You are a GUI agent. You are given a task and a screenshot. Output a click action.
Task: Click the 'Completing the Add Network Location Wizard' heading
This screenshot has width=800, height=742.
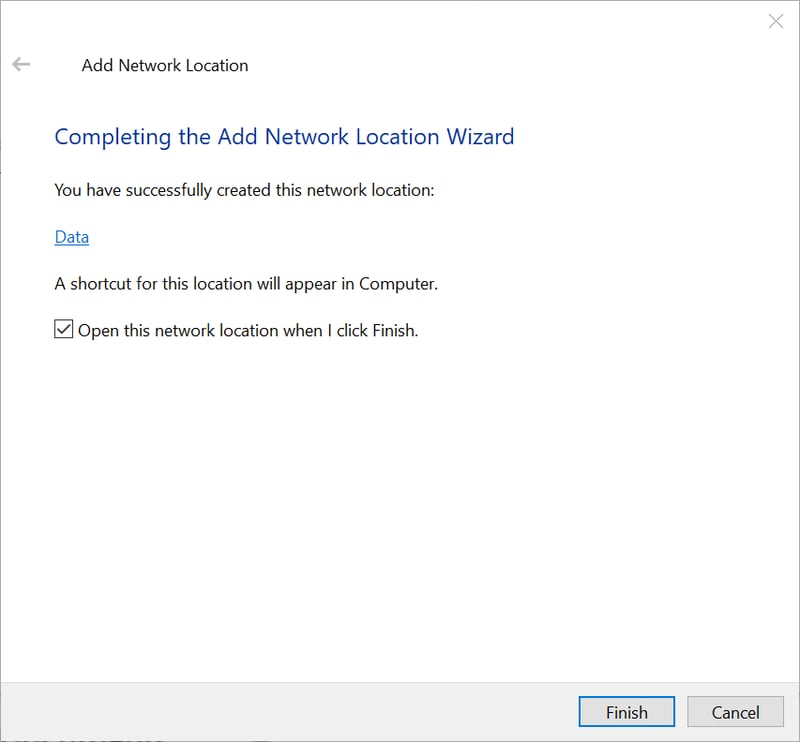[x=284, y=137]
